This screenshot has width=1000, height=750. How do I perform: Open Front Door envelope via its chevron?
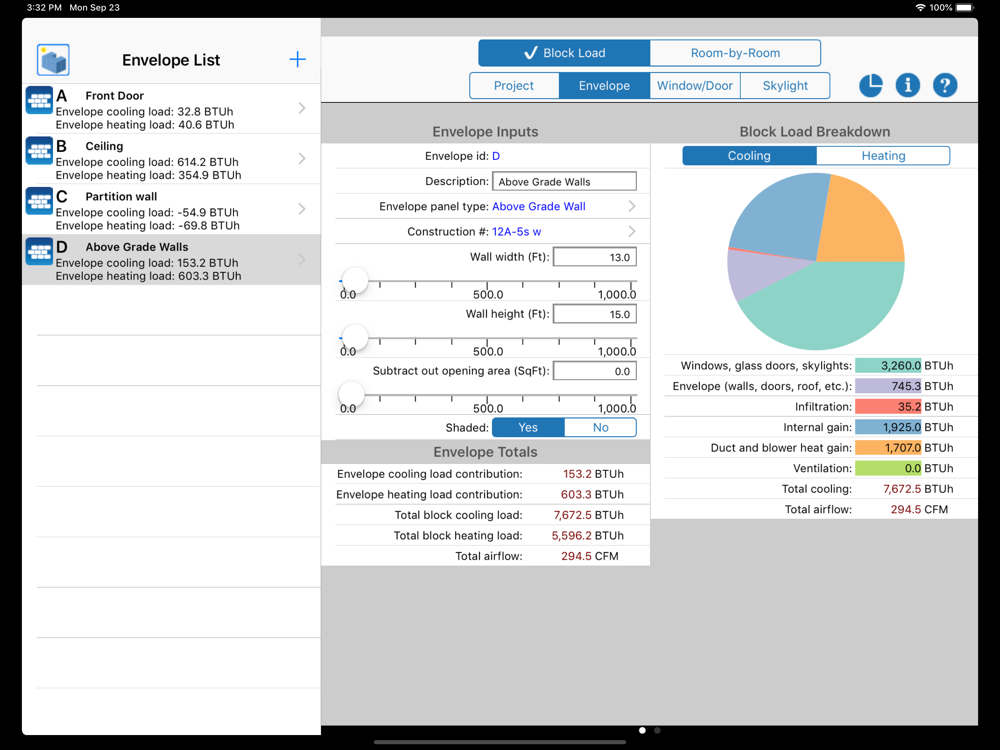pyautogui.click(x=302, y=108)
